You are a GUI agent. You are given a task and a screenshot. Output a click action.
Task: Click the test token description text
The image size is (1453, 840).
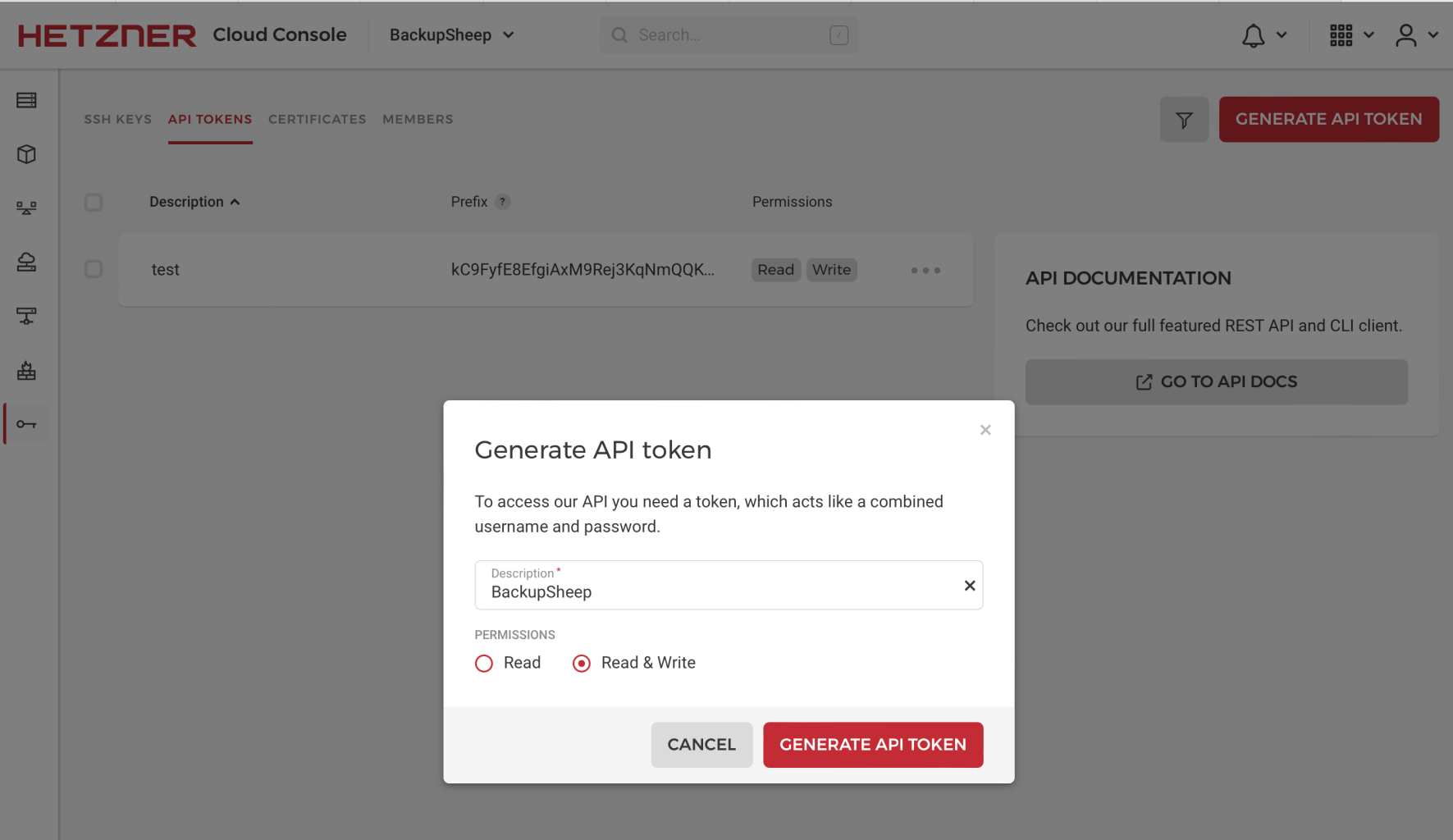[166, 270]
